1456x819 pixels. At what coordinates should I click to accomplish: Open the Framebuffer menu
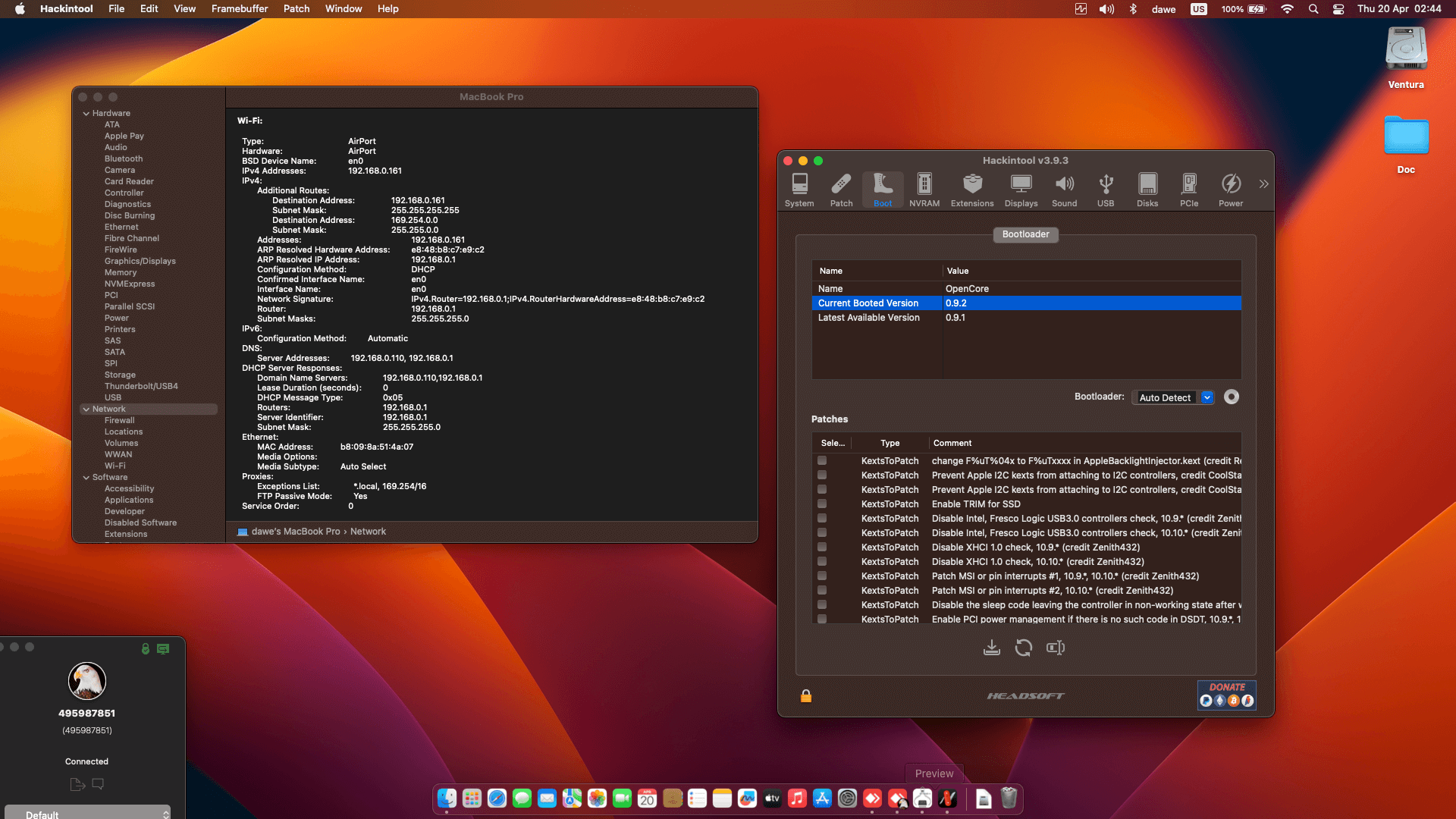tap(240, 8)
